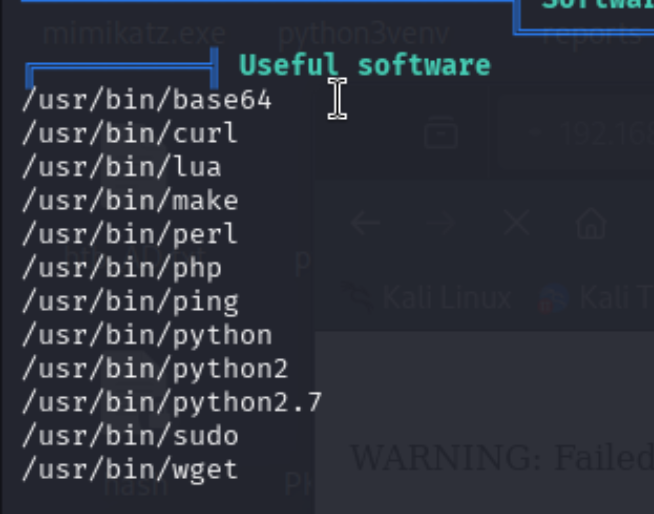This screenshot has width=654, height=514.
Task: Select the /usr/bin/ping line
Action: (130, 302)
